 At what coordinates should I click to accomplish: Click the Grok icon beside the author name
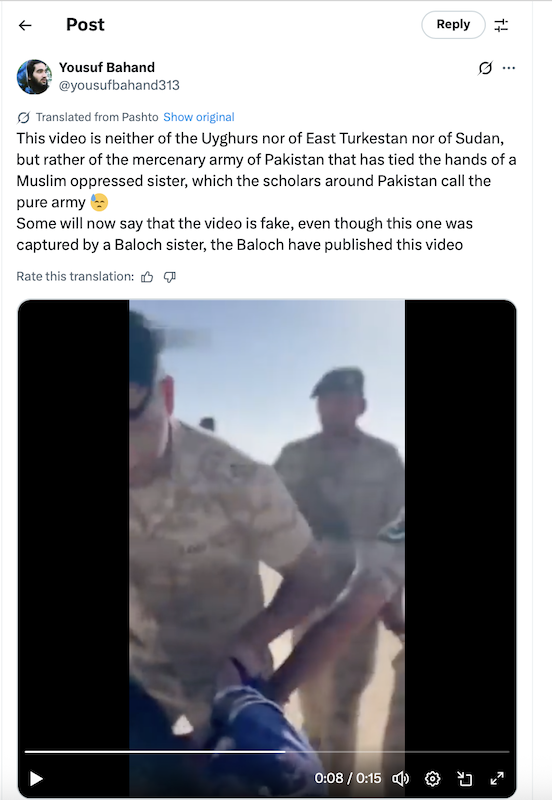point(485,68)
